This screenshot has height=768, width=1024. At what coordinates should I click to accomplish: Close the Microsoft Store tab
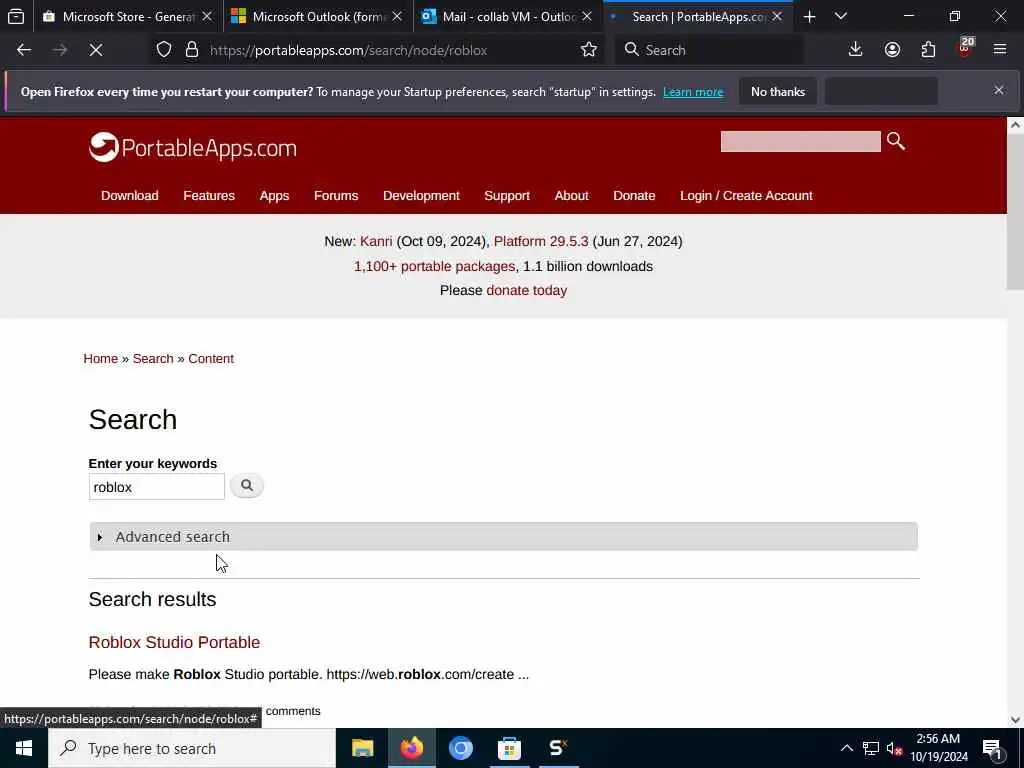click(x=207, y=16)
